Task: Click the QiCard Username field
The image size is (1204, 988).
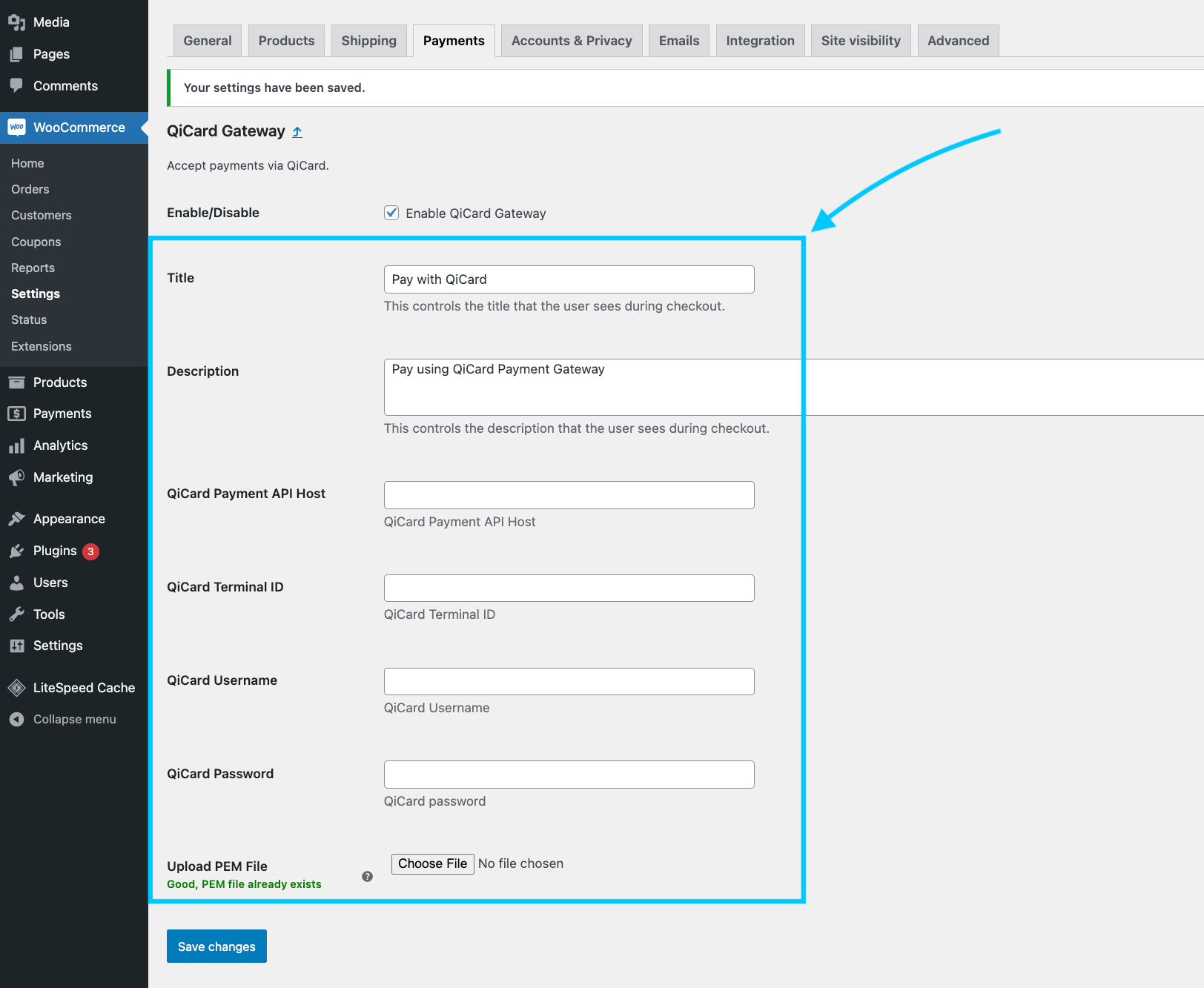Action: (569, 681)
